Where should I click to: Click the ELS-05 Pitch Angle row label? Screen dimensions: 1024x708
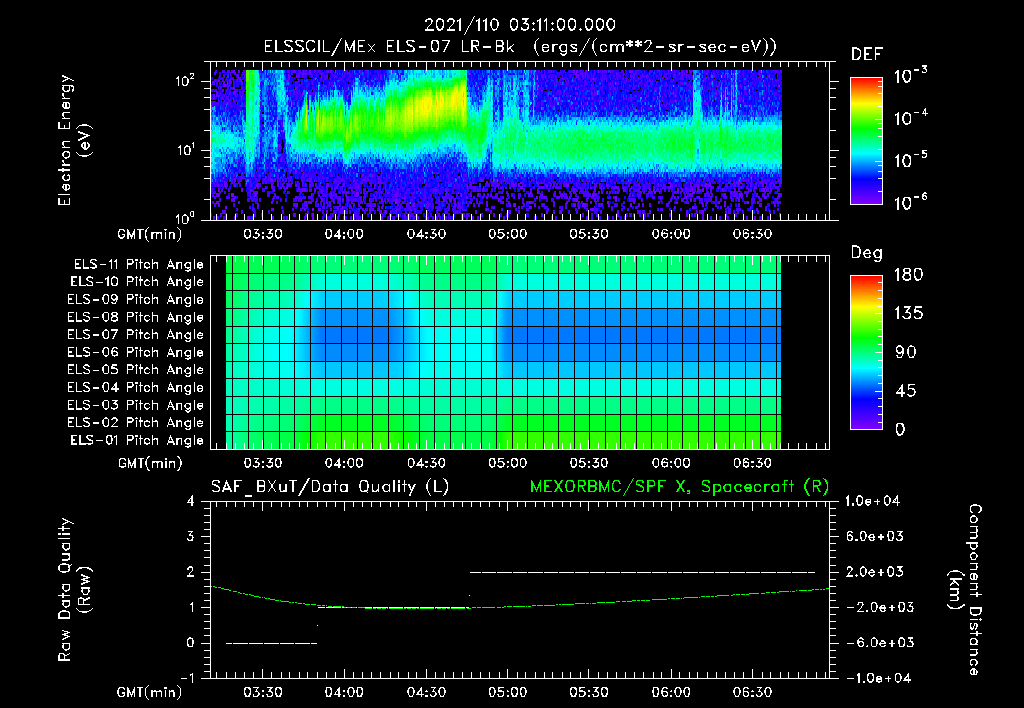136,370
